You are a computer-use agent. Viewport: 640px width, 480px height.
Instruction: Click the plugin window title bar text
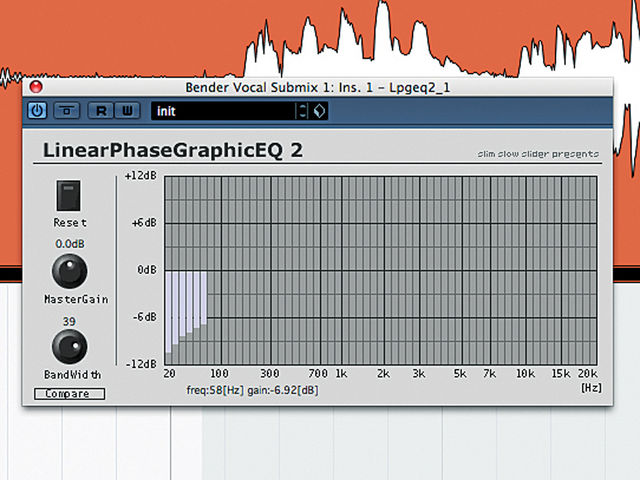318,87
